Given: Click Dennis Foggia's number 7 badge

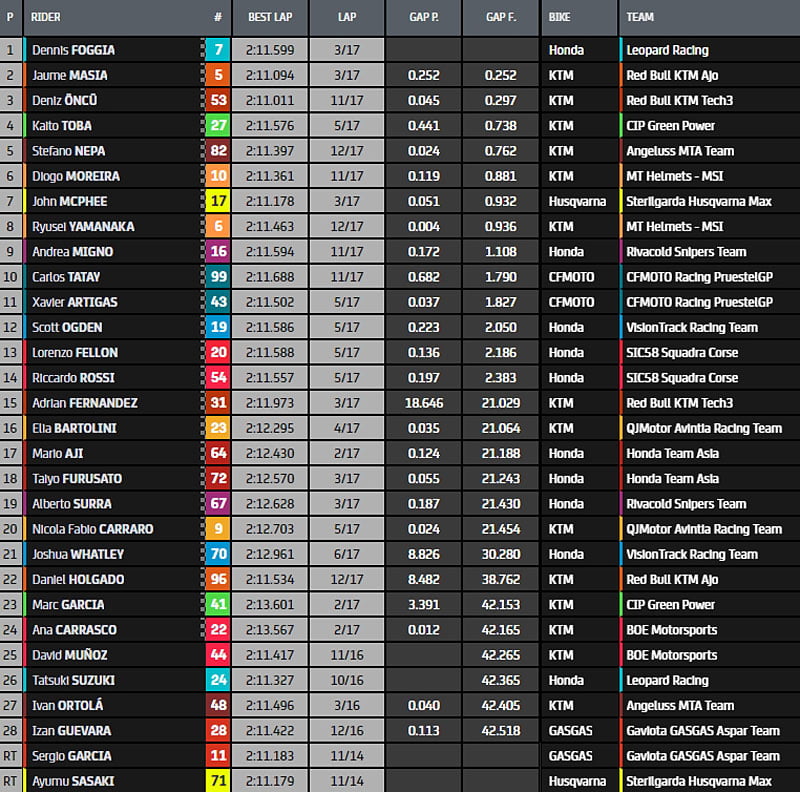Looking at the screenshot, I should click(218, 50).
